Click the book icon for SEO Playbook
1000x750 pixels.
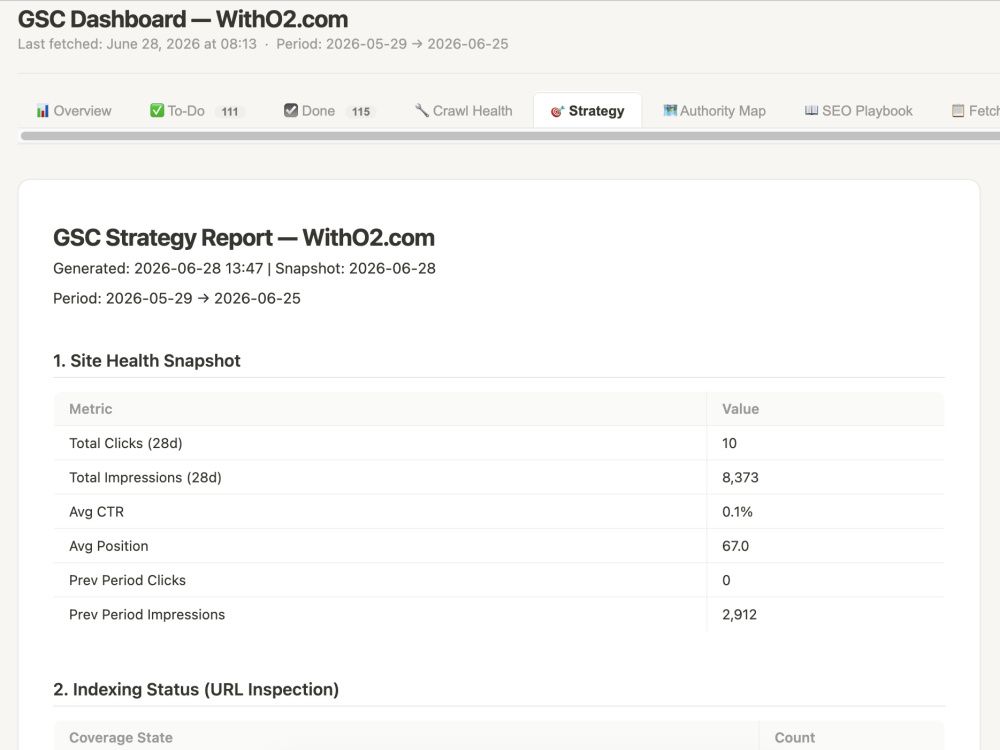point(811,110)
